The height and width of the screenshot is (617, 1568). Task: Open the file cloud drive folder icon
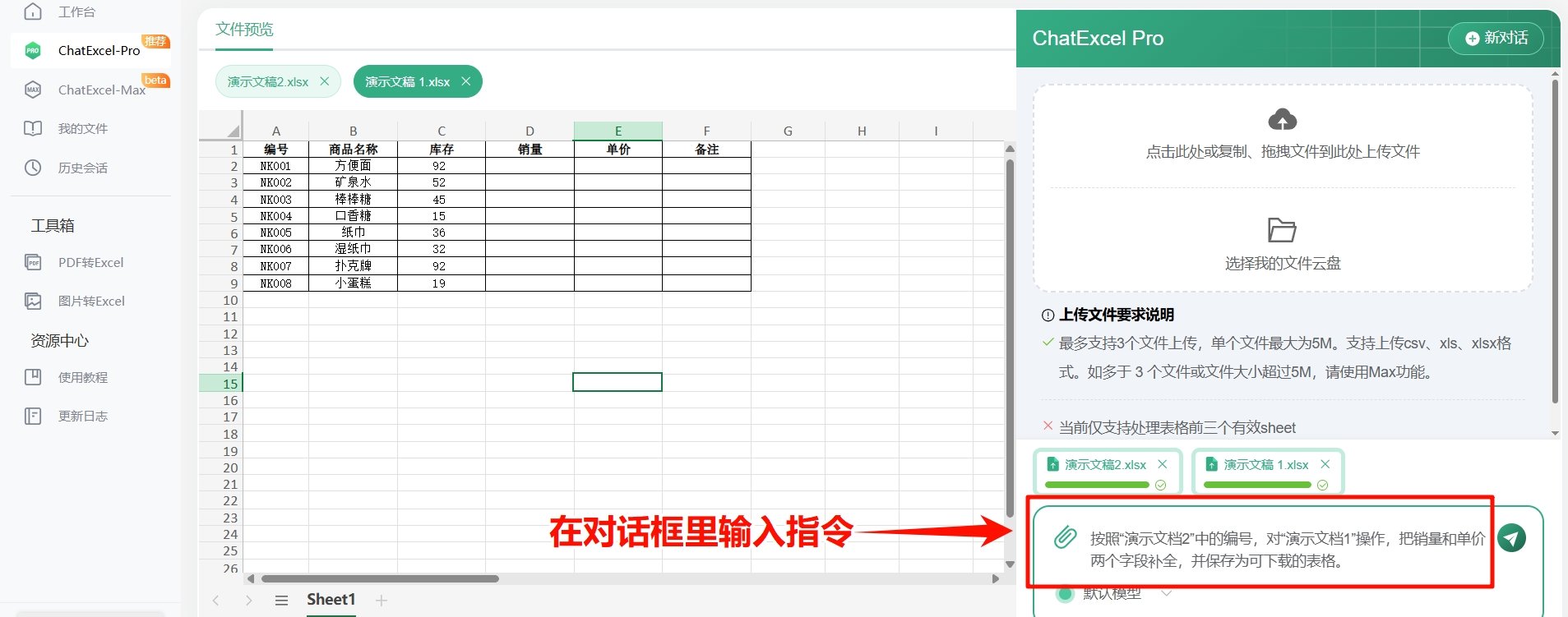1281,230
